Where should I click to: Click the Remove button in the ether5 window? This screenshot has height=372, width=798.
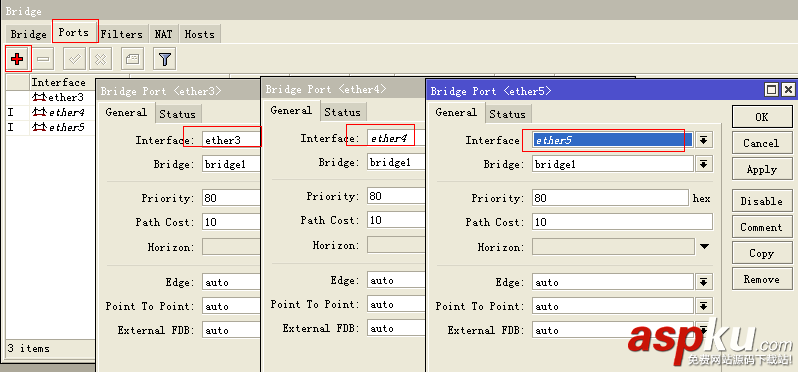(x=762, y=279)
